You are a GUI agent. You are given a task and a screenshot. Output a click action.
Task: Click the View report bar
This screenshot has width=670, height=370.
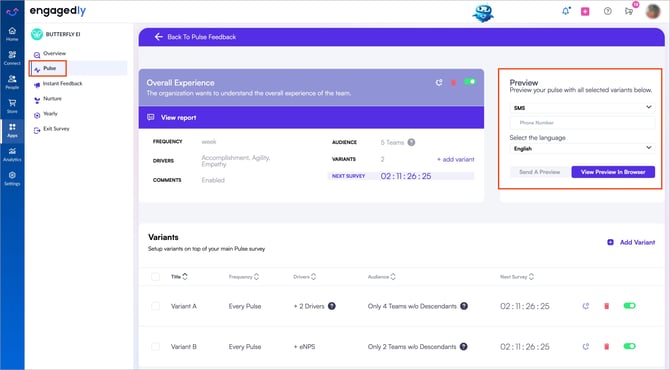(x=311, y=117)
